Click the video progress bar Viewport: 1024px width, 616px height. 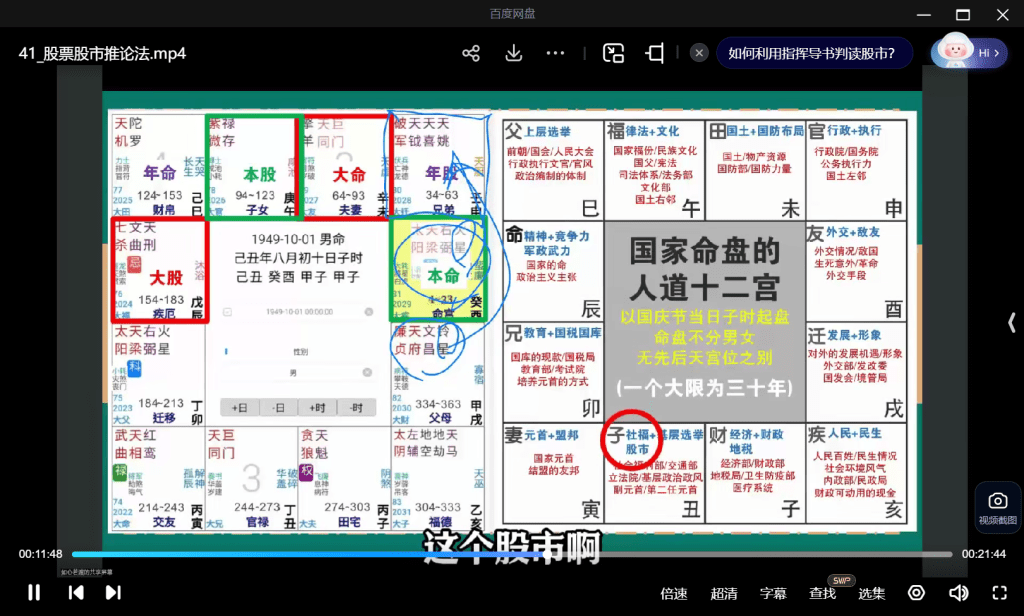point(500,554)
